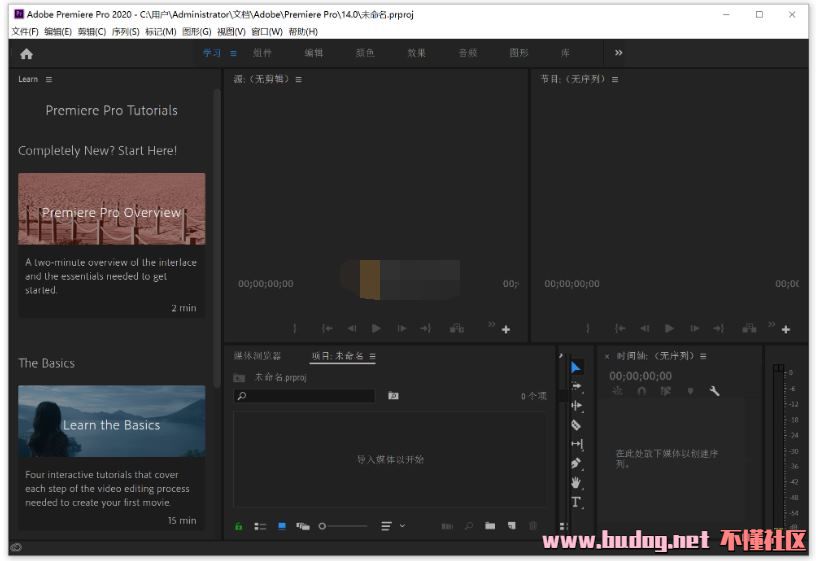Toggle linked selection in timeline
Viewport: 816px width, 561px height.
click(x=666, y=391)
